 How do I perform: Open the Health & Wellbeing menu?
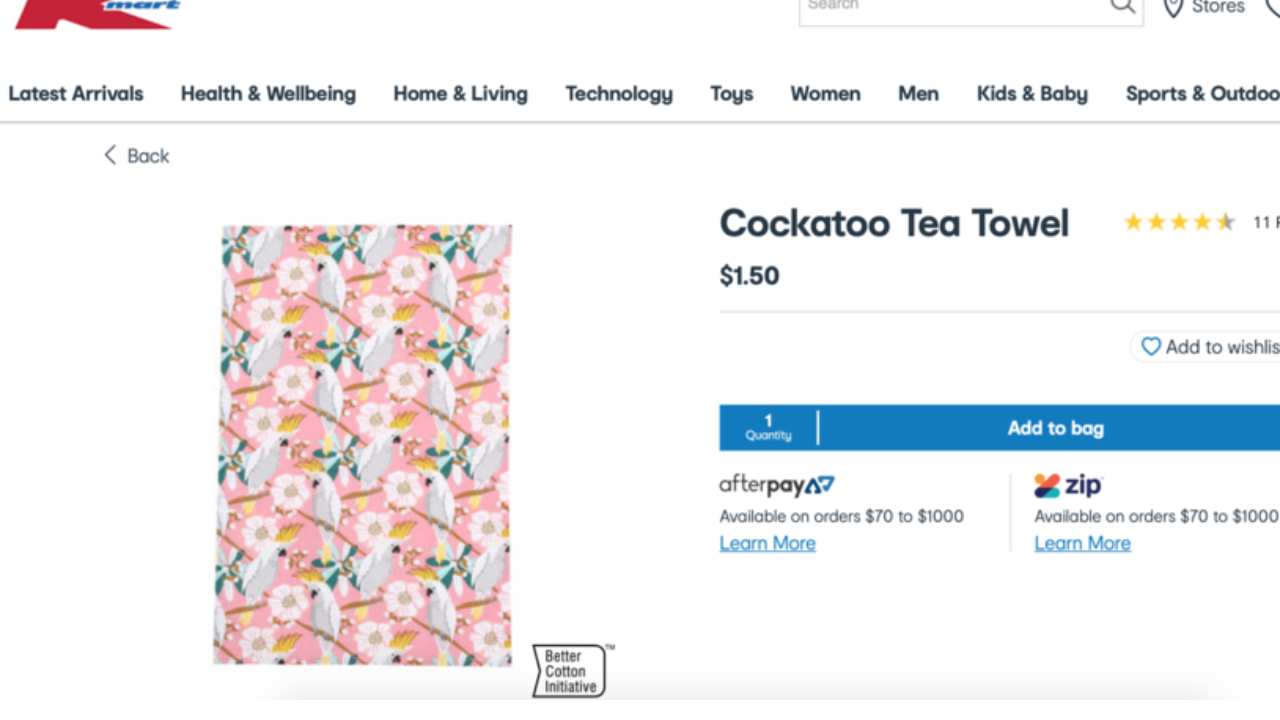268,94
